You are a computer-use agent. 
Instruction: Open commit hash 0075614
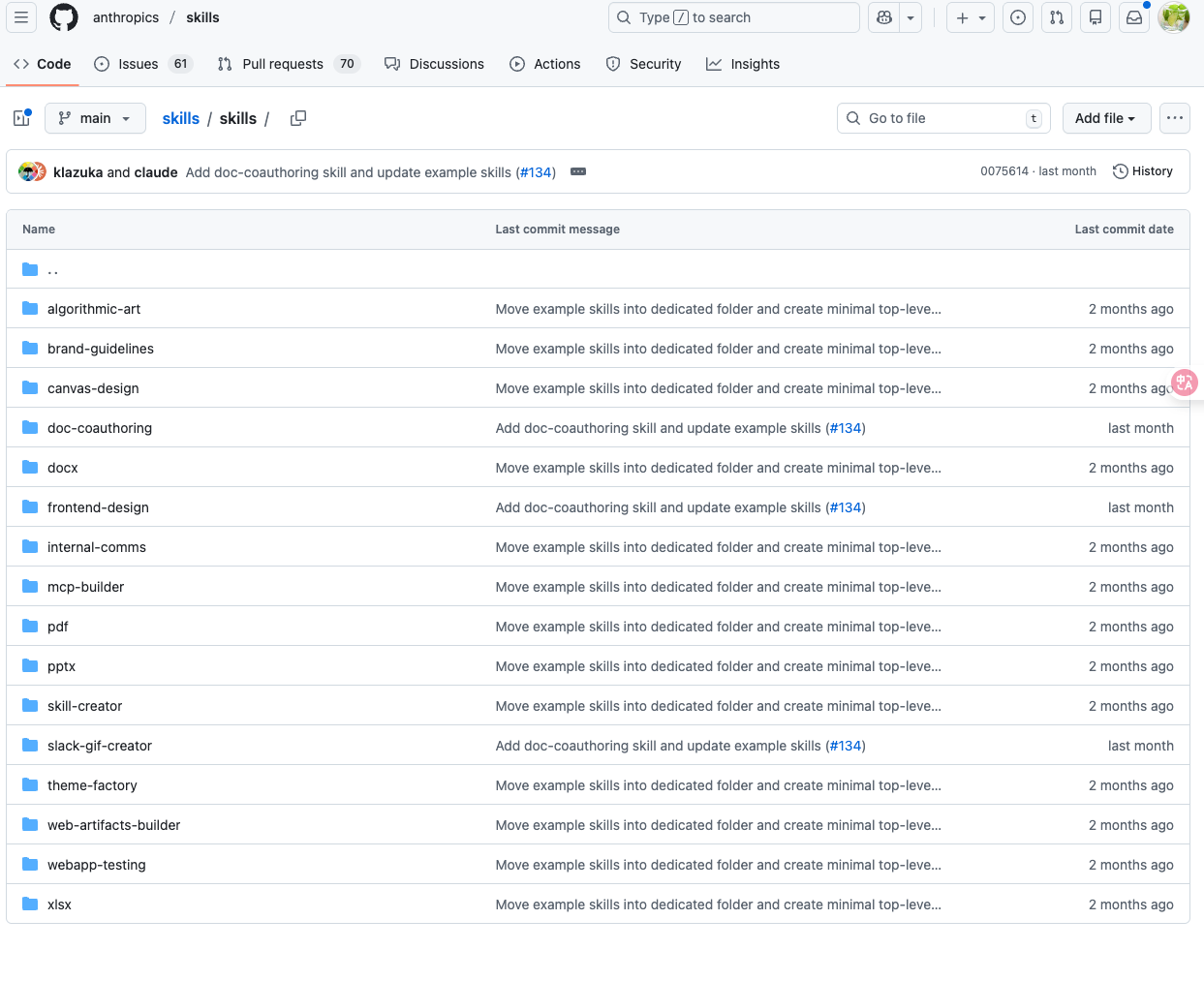click(1004, 171)
